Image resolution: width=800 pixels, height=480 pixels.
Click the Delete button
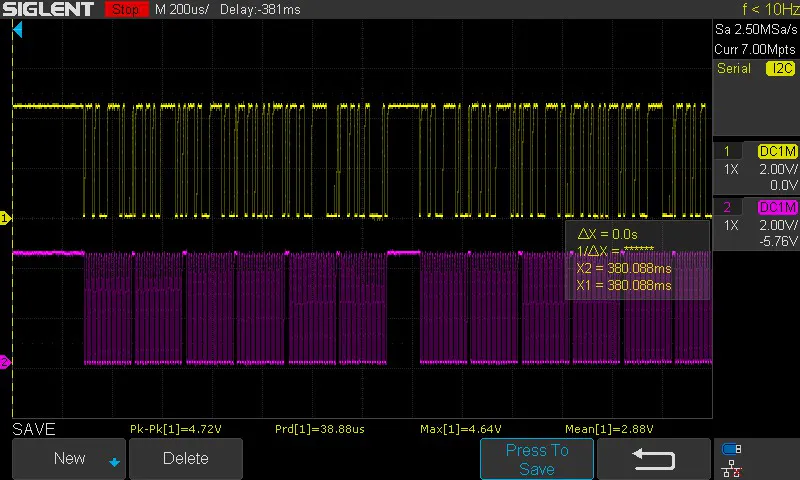186,459
